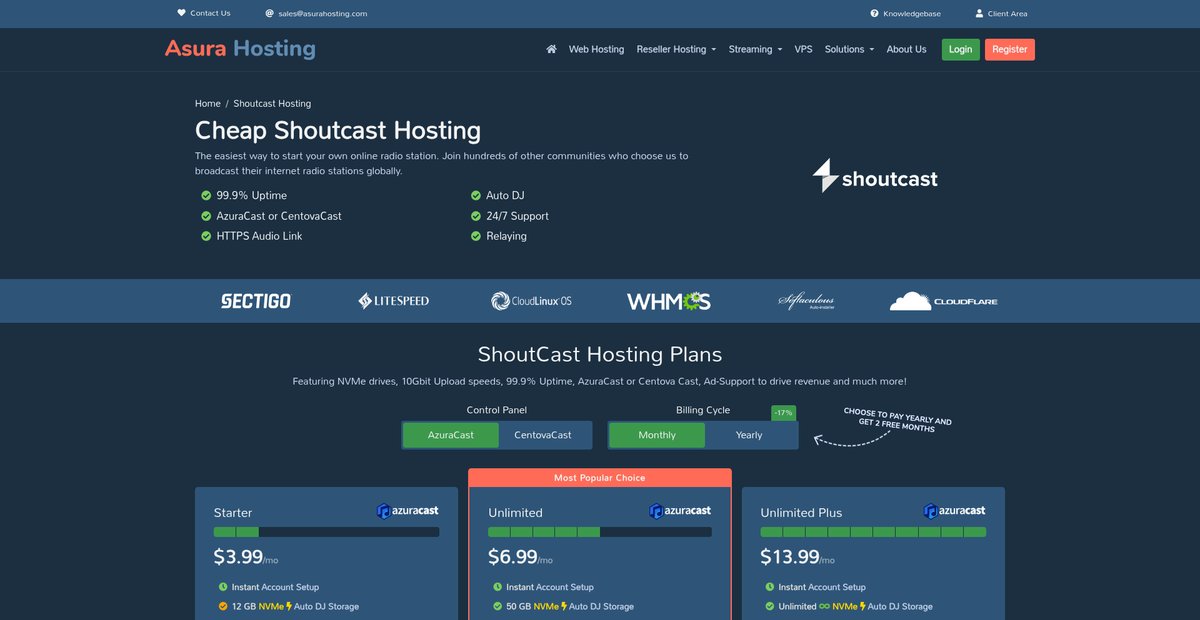Click the AzuraCast logo on Unlimited plan
This screenshot has width=1200, height=620.
pyautogui.click(x=680, y=511)
